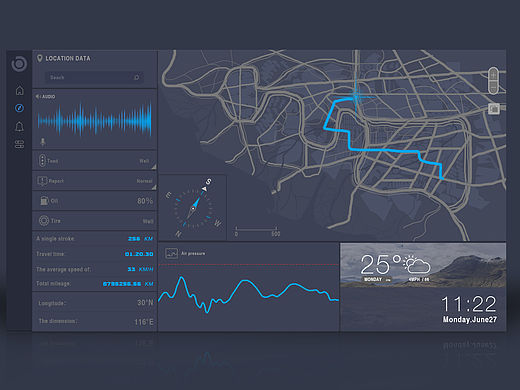Click the MONDAY label under temperature
The width and height of the screenshot is (520, 390).
point(373,279)
